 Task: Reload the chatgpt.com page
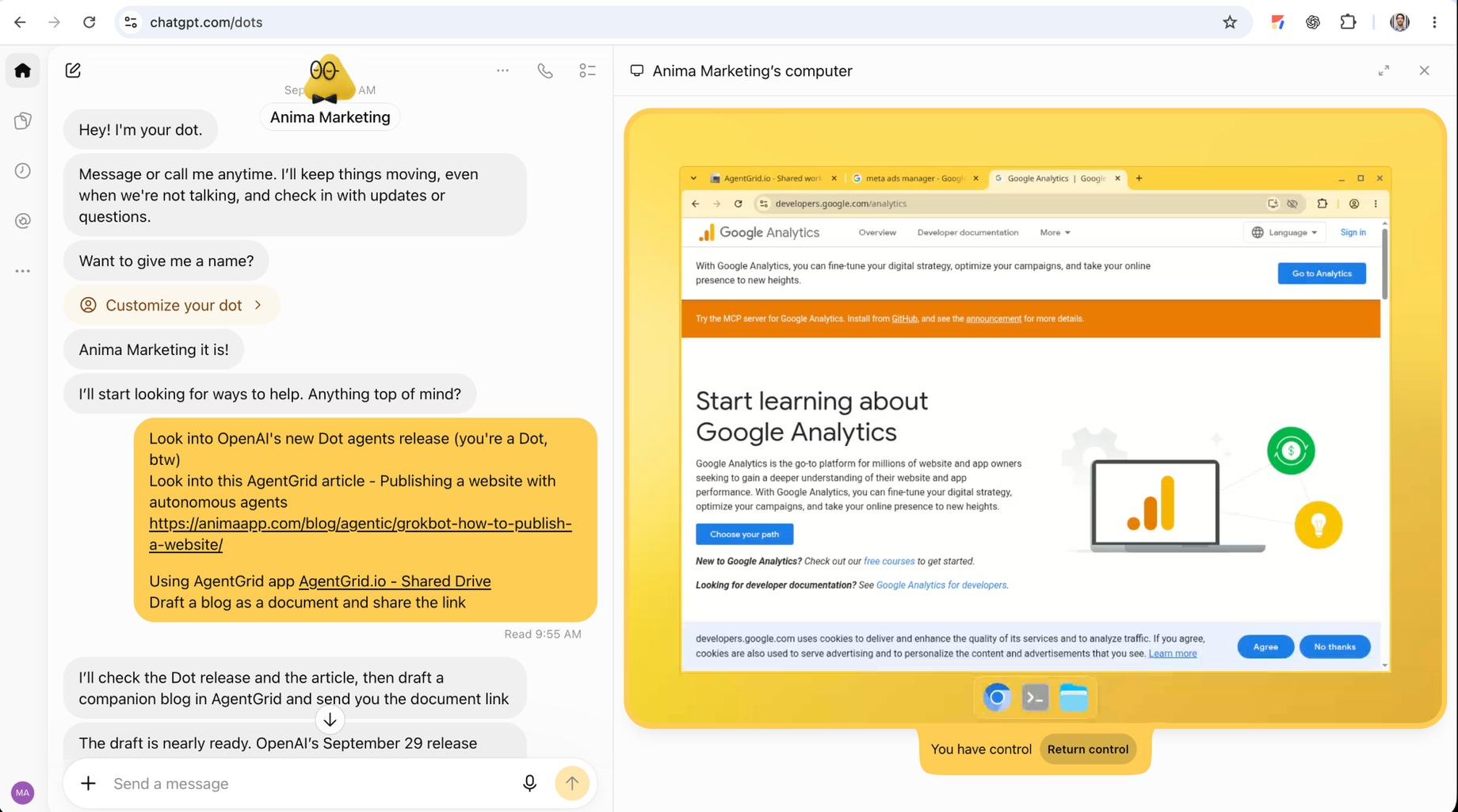click(x=89, y=22)
